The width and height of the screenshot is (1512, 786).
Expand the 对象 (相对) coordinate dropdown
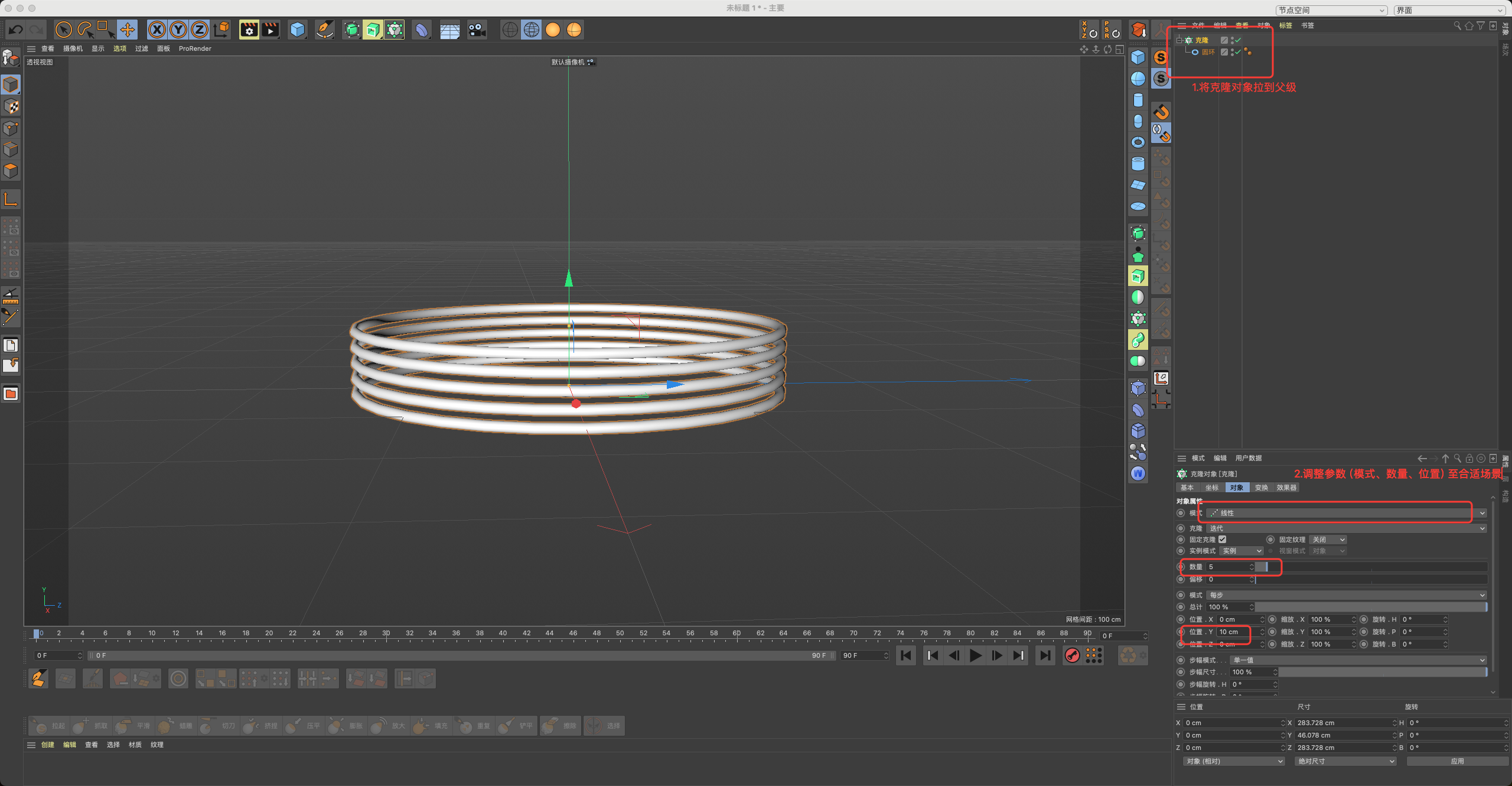click(1233, 761)
